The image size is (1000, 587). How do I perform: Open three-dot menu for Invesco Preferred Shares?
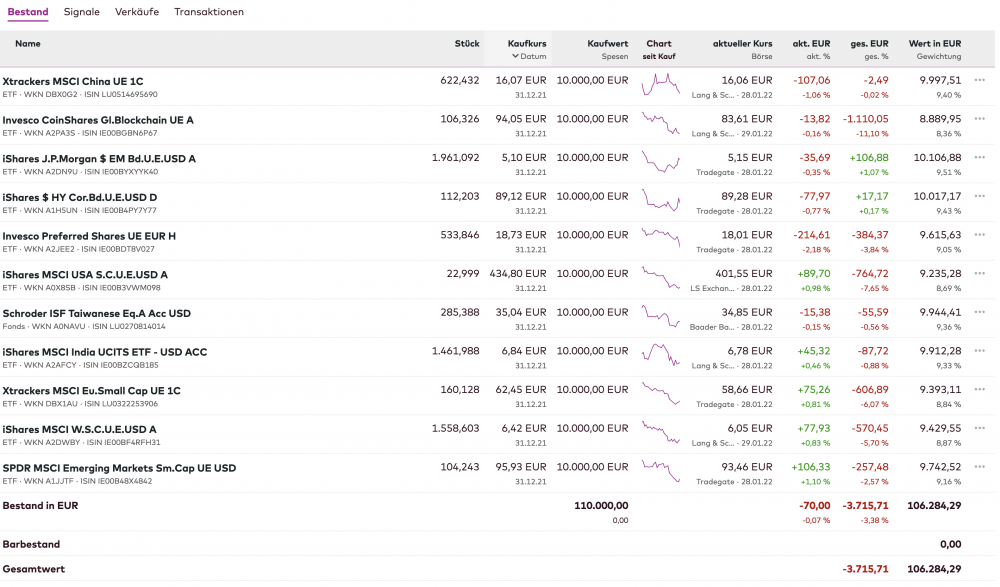979,236
